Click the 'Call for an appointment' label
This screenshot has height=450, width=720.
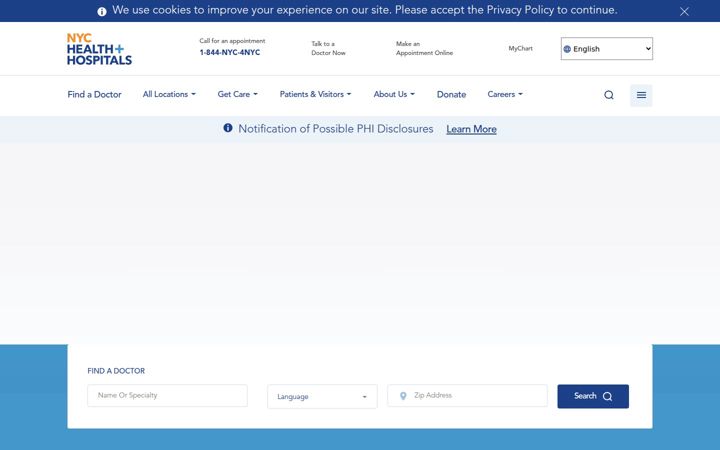(232, 41)
